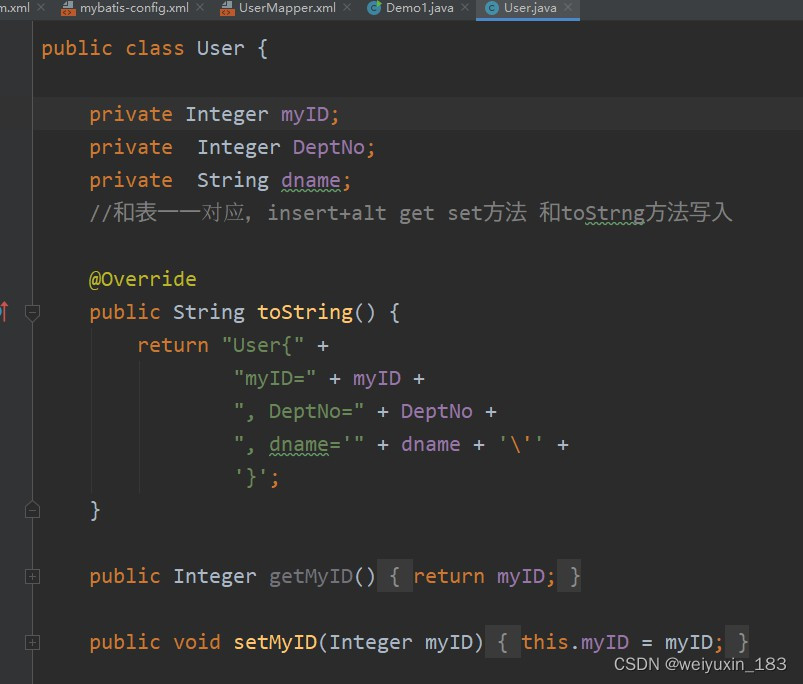Click the setMyID method name
This screenshot has height=684, width=803.
click(275, 642)
